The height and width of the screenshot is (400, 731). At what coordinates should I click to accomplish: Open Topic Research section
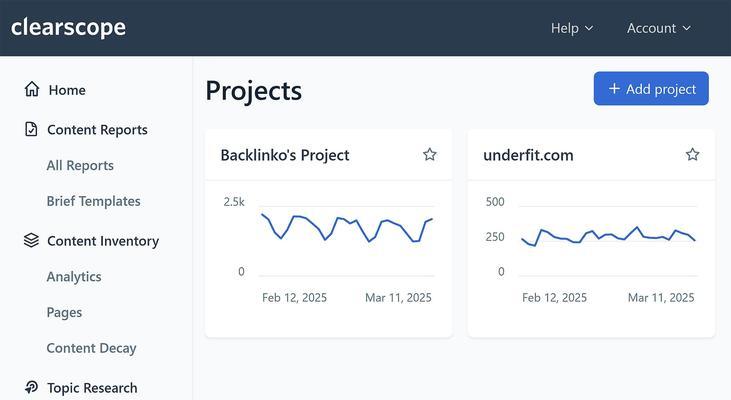tap(92, 388)
